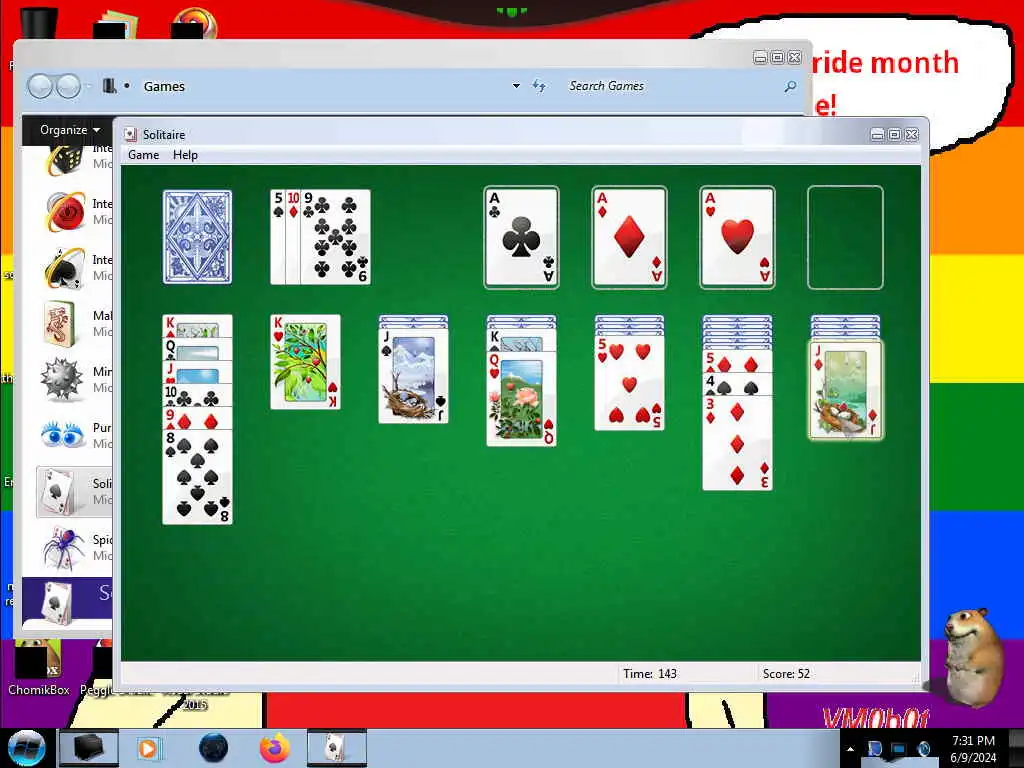Viewport: 1024px width, 768px height.
Task: Click the Back button in Games window
Action: (40, 86)
